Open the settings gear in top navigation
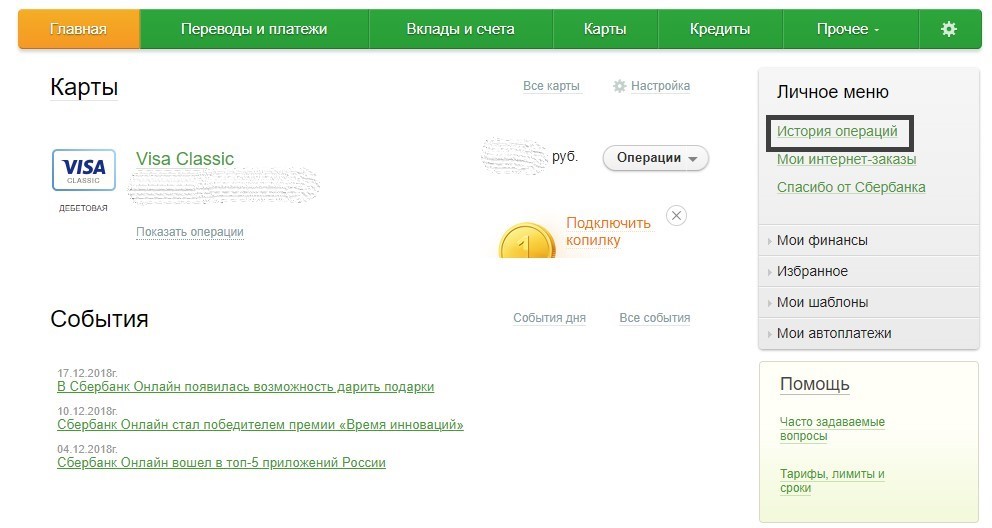 click(x=948, y=29)
